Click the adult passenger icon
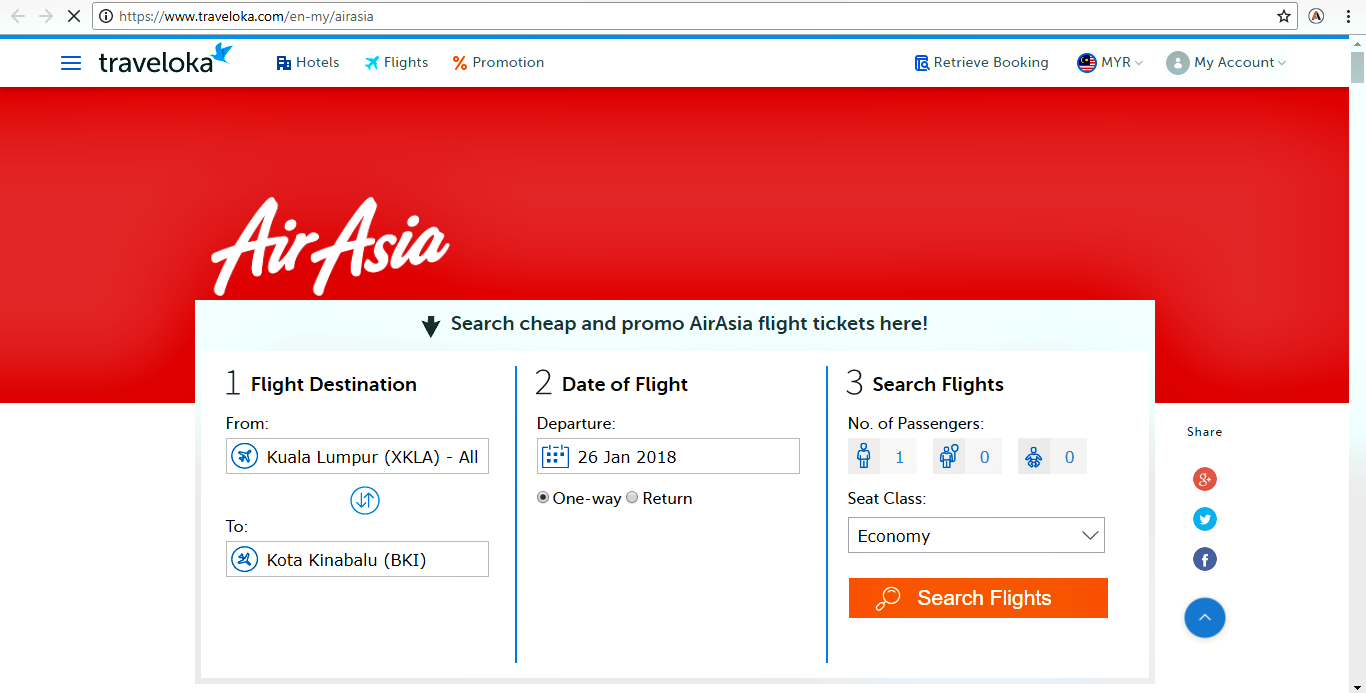 point(863,456)
